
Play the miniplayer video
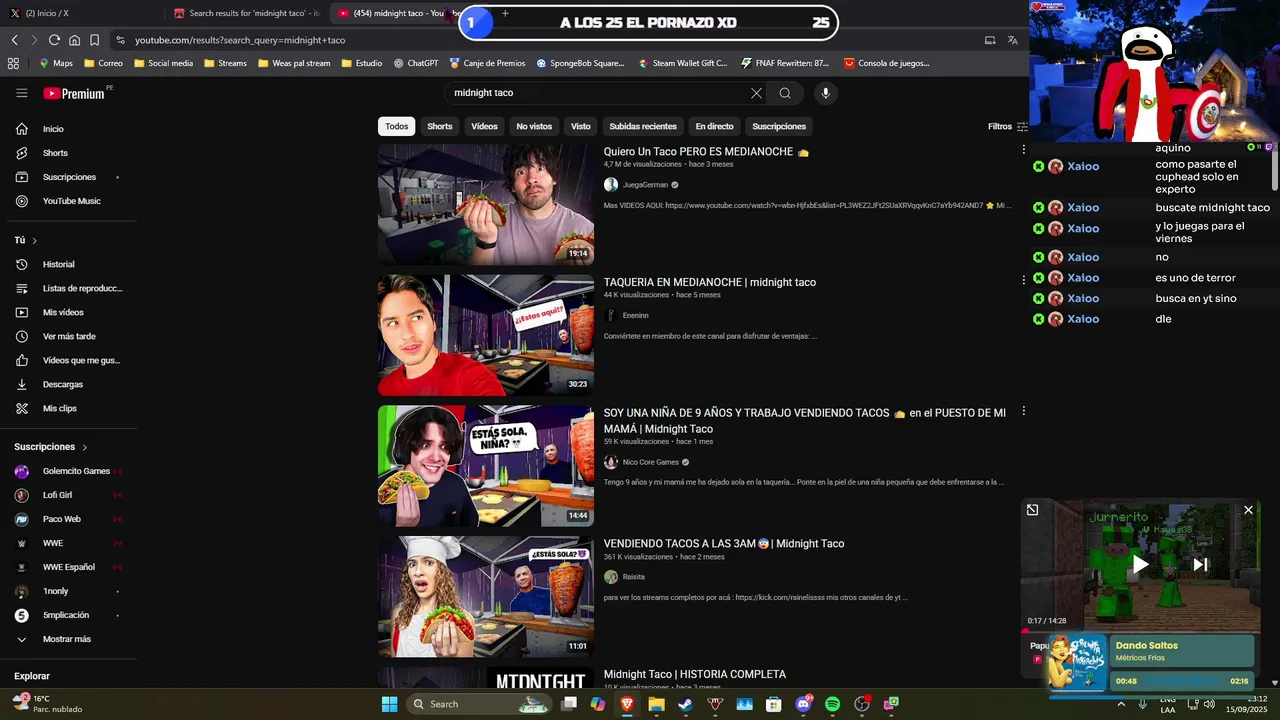[x=1140, y=564]
